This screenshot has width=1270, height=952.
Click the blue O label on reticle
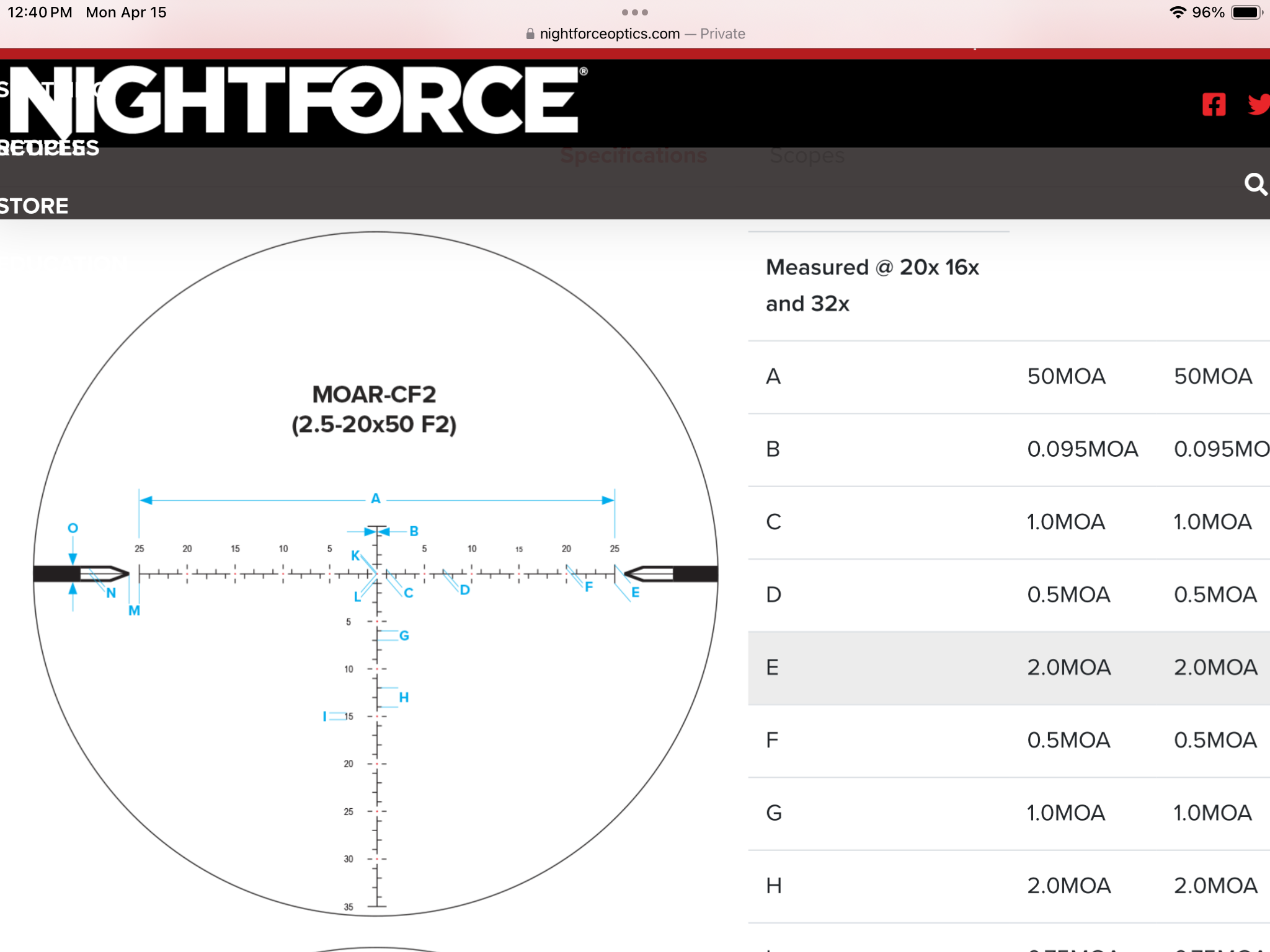pos(73,528)
